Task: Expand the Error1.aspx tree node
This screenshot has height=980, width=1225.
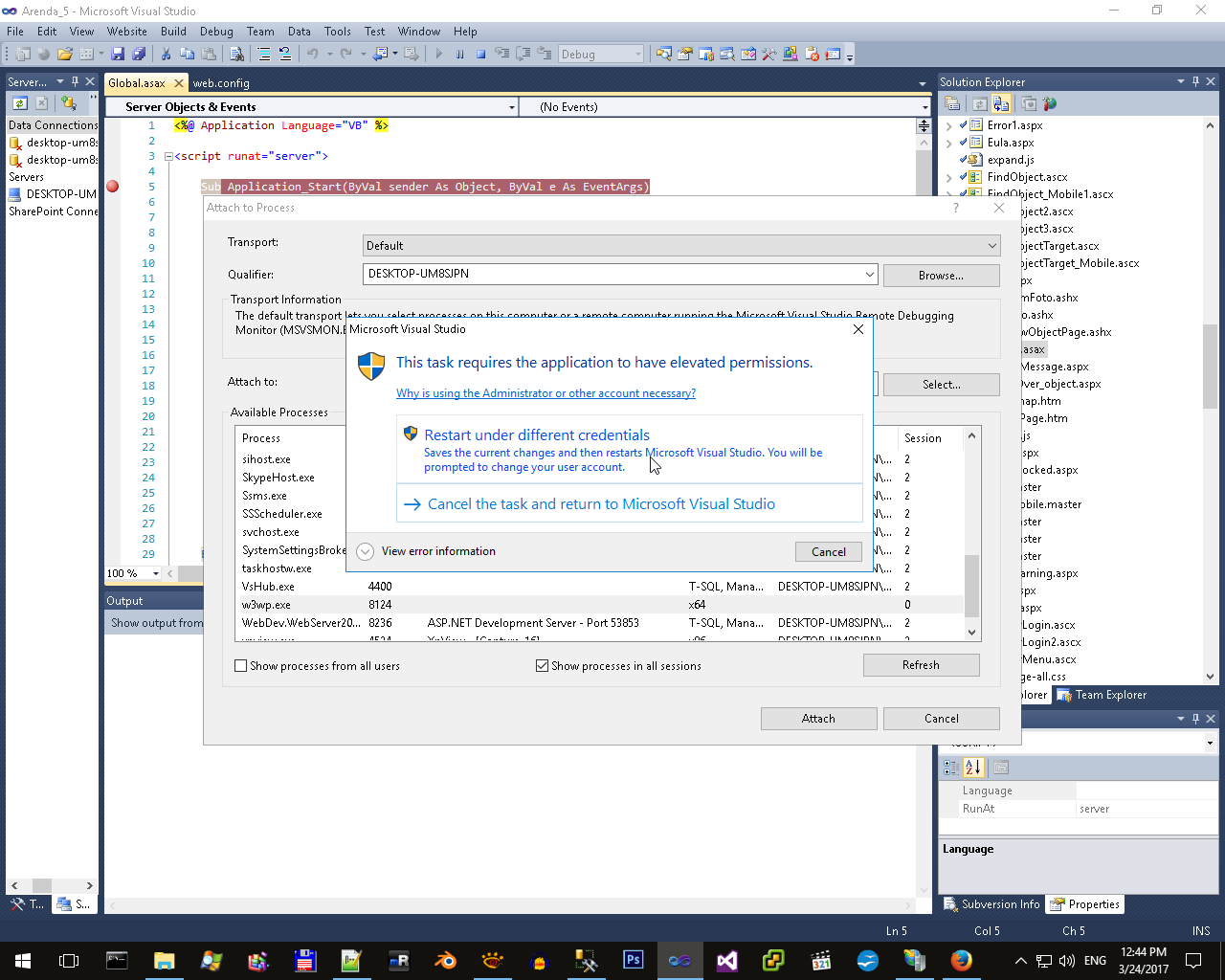Action: [948, 125]
